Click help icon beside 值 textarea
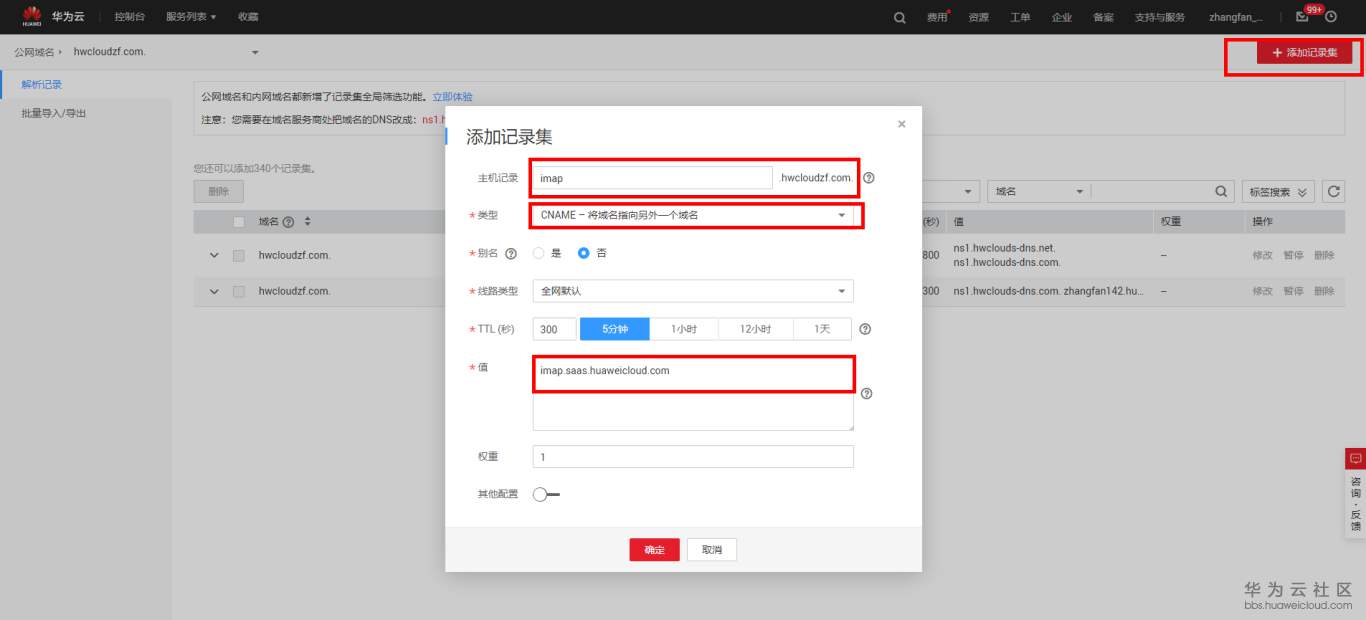This screenshot has height=620, width=1366. (x=866, y=393)
